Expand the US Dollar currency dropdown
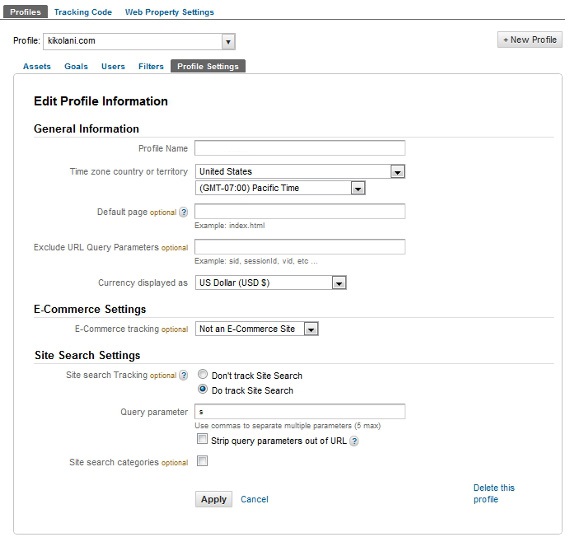 pyautogui.click(x=270, y=283)
